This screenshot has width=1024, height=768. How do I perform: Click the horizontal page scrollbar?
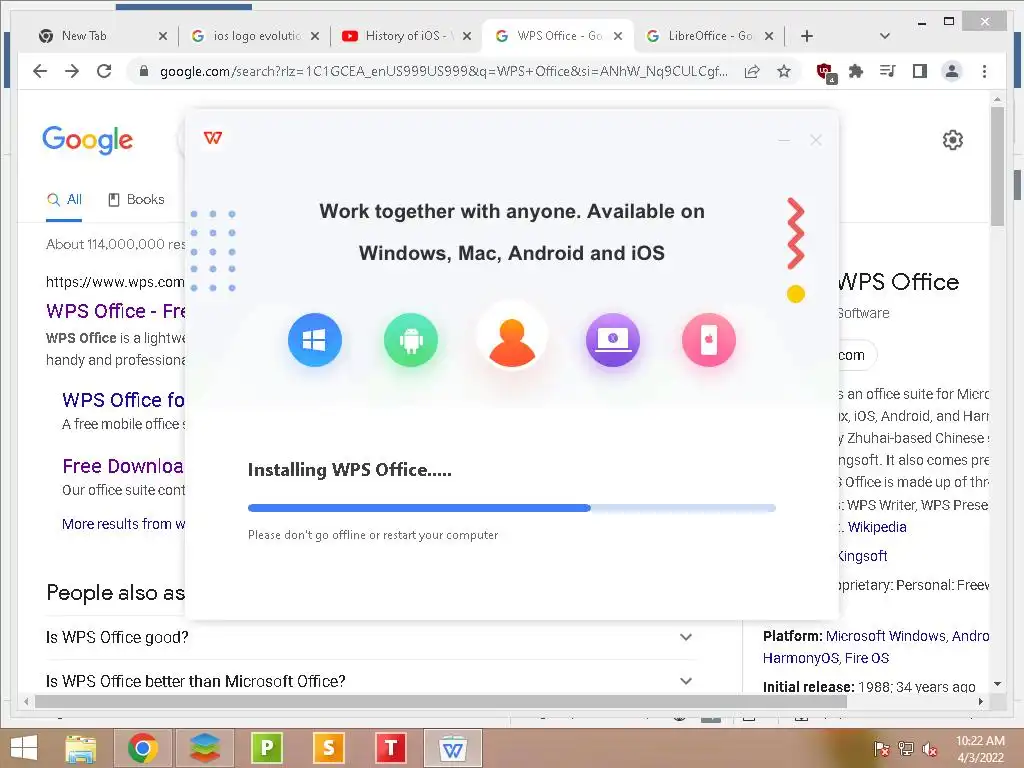[441, 701]
